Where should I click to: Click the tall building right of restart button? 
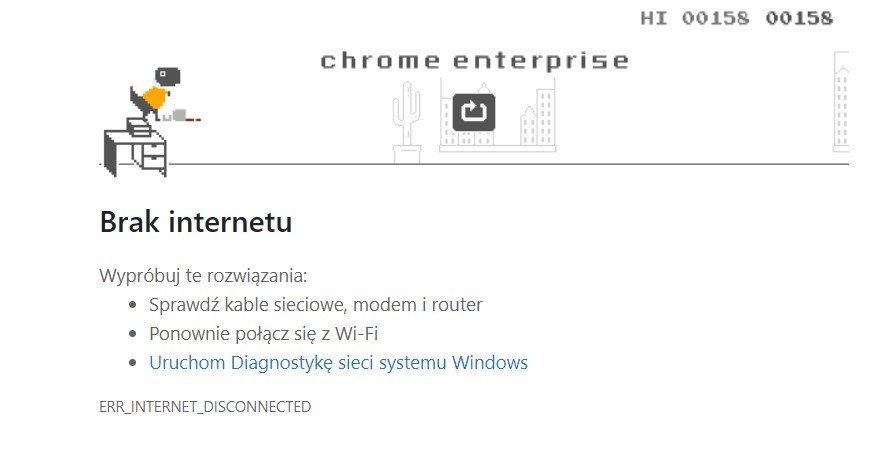(545, 119)
